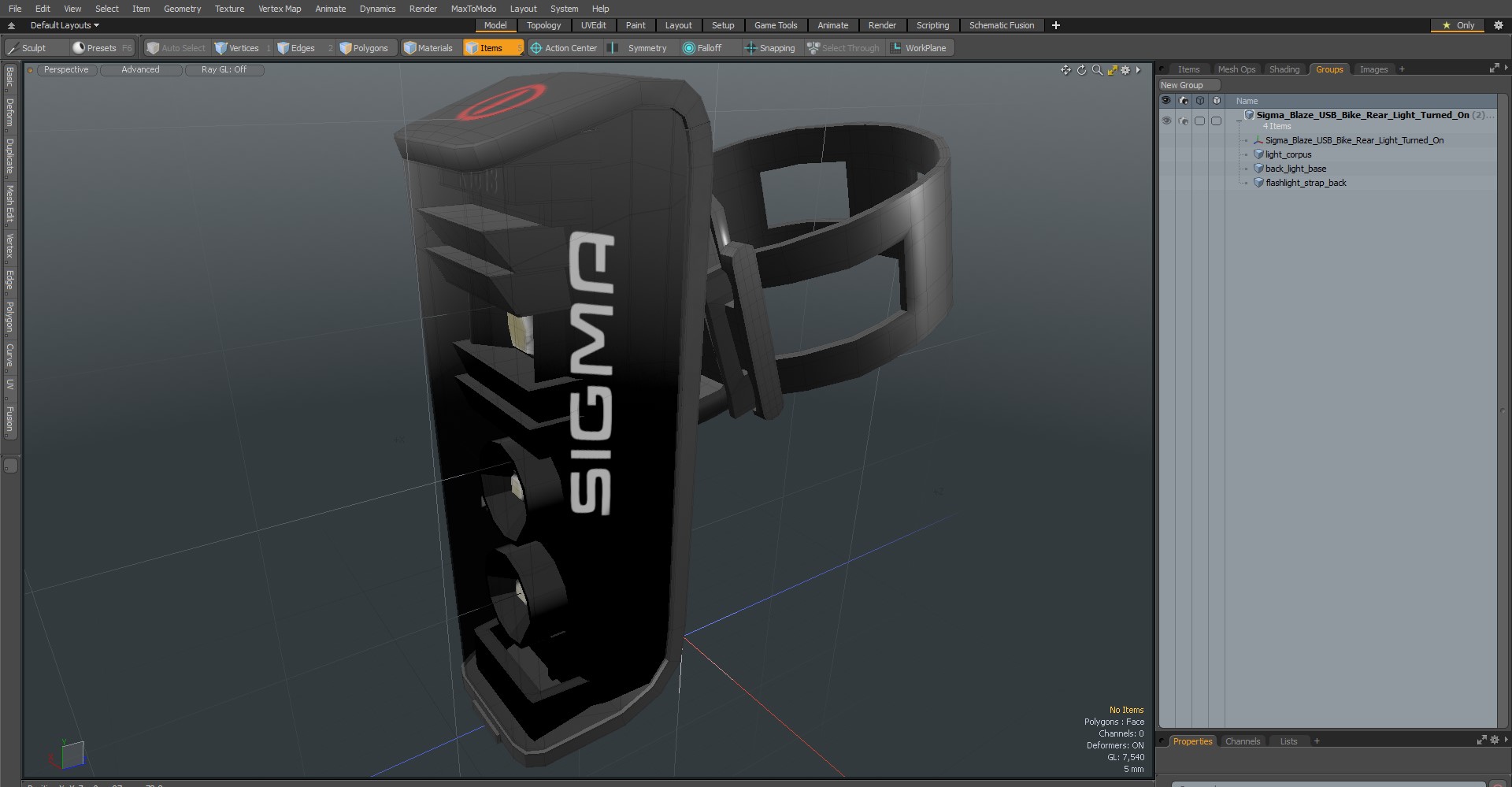
Task: Switch to the UVEdit layout
Action: (x=593, y=25)
